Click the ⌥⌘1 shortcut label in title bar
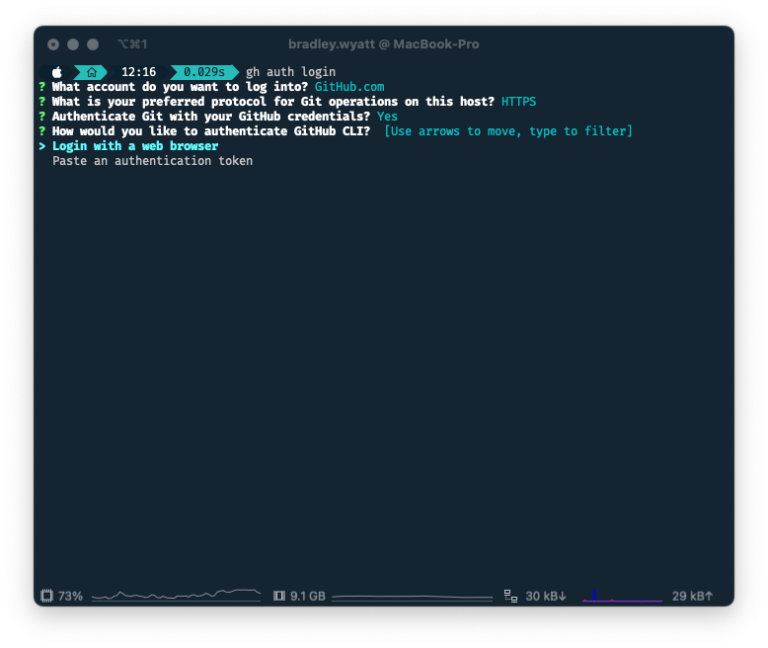The height and width of the screenshot is (648, 768). pos(132,44)
